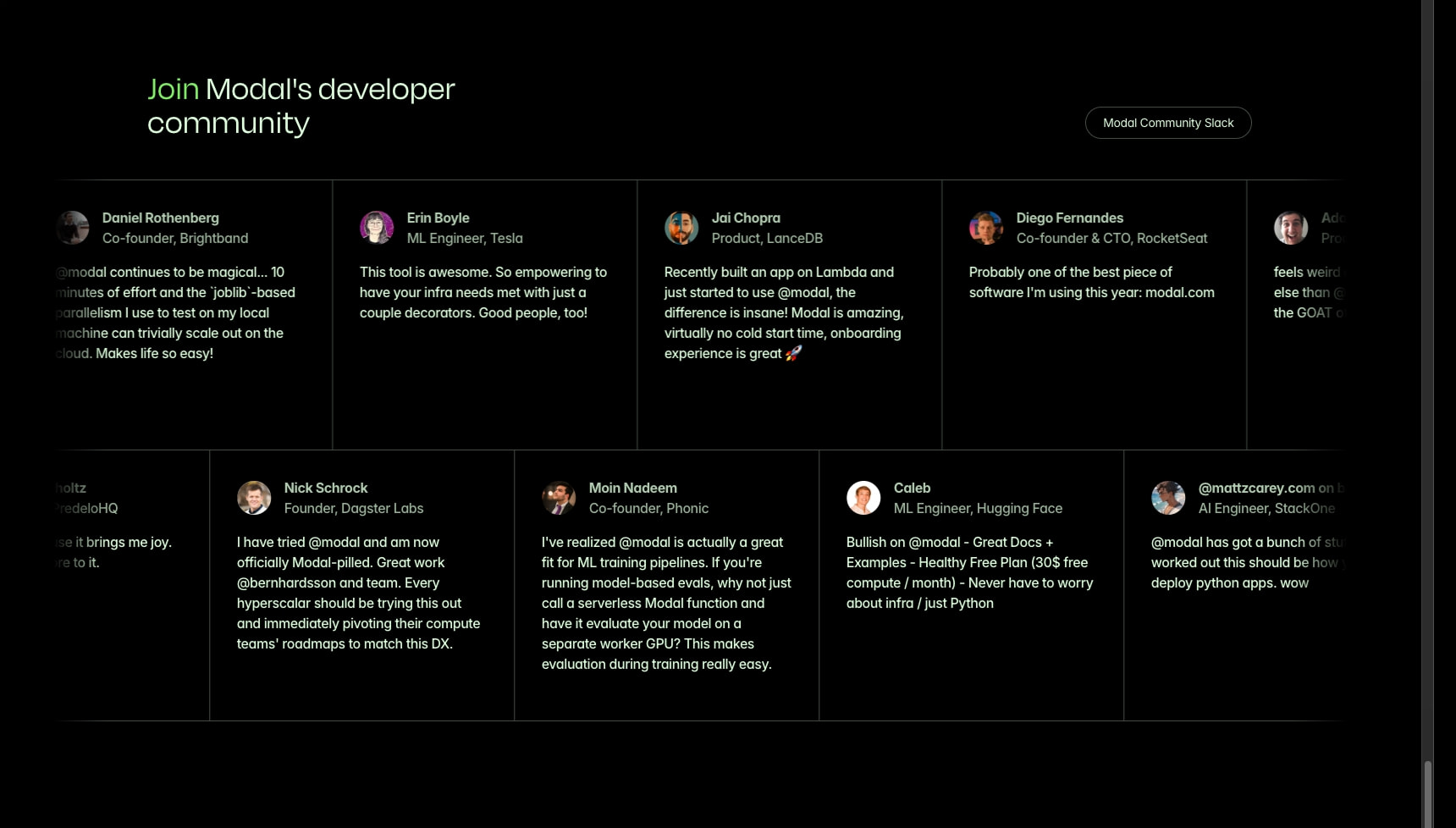Click the name Moin Nadeem

pyautogui.click(x=633, y=488)
